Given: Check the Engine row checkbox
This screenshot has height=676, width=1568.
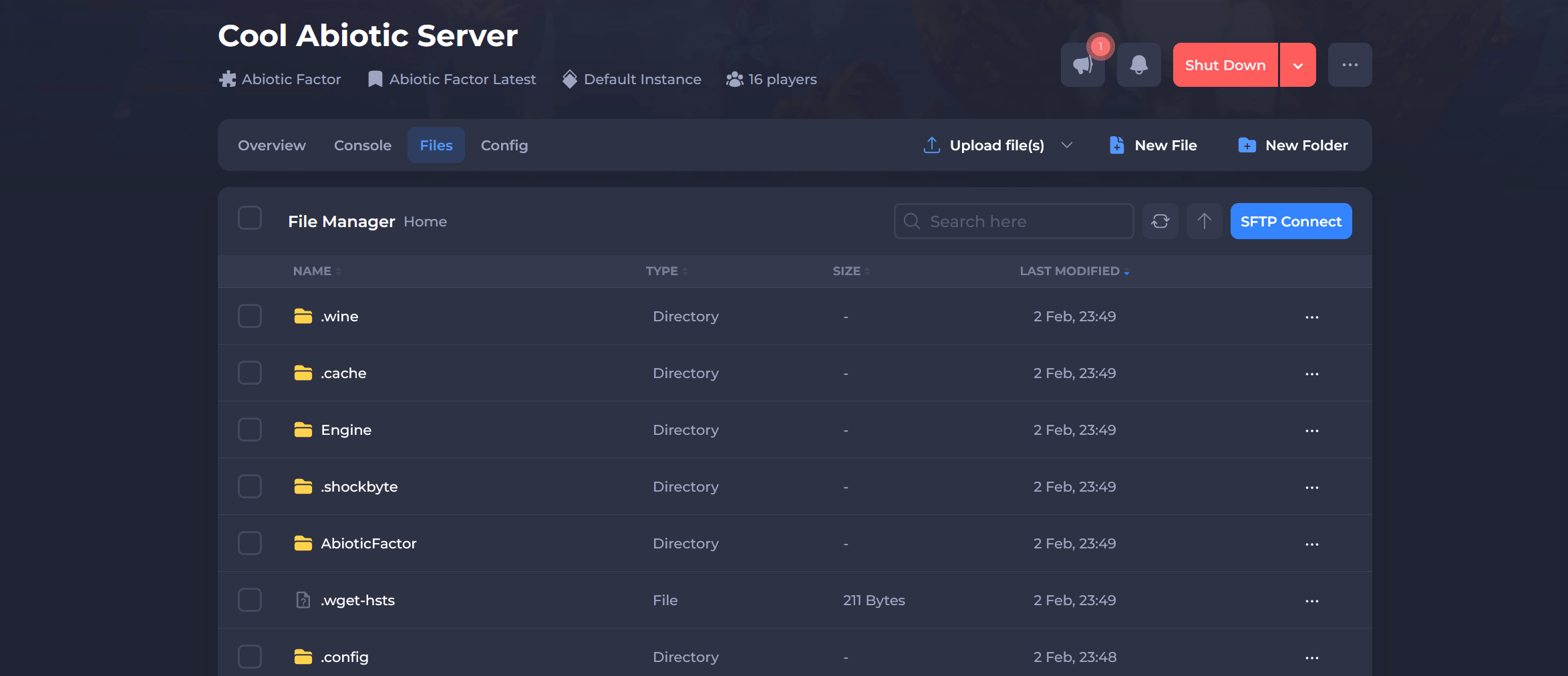Looking at the screenshot, I should [x=250, y=430].
